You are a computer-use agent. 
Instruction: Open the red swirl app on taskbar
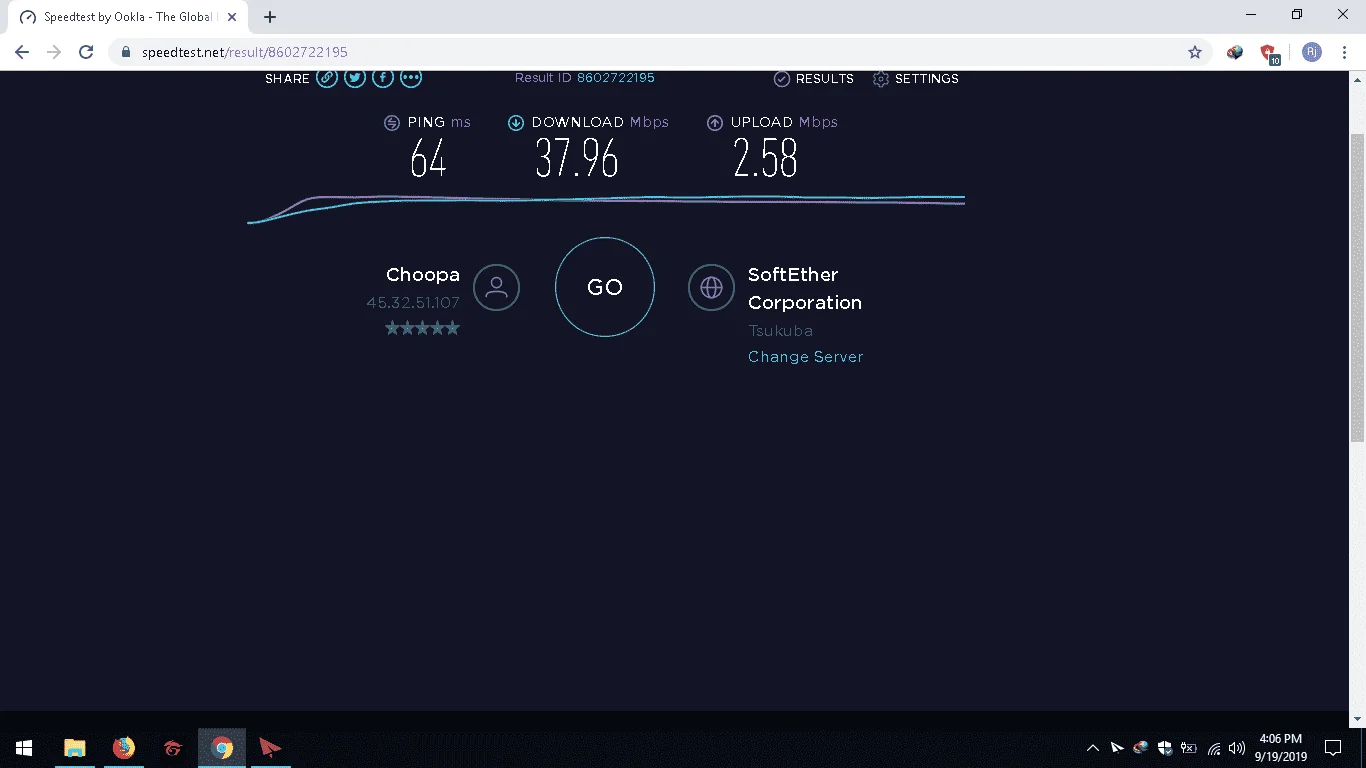coord(172,748)
